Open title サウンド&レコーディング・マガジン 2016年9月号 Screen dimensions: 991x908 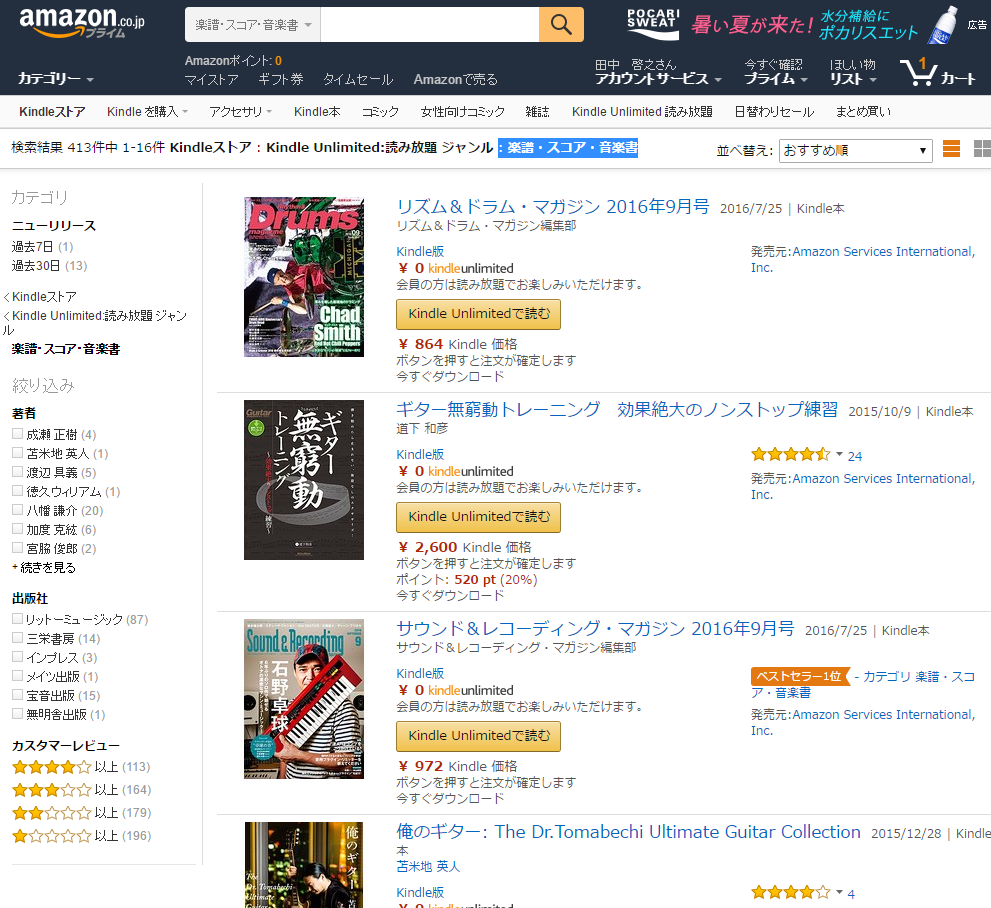pos(595,628)
